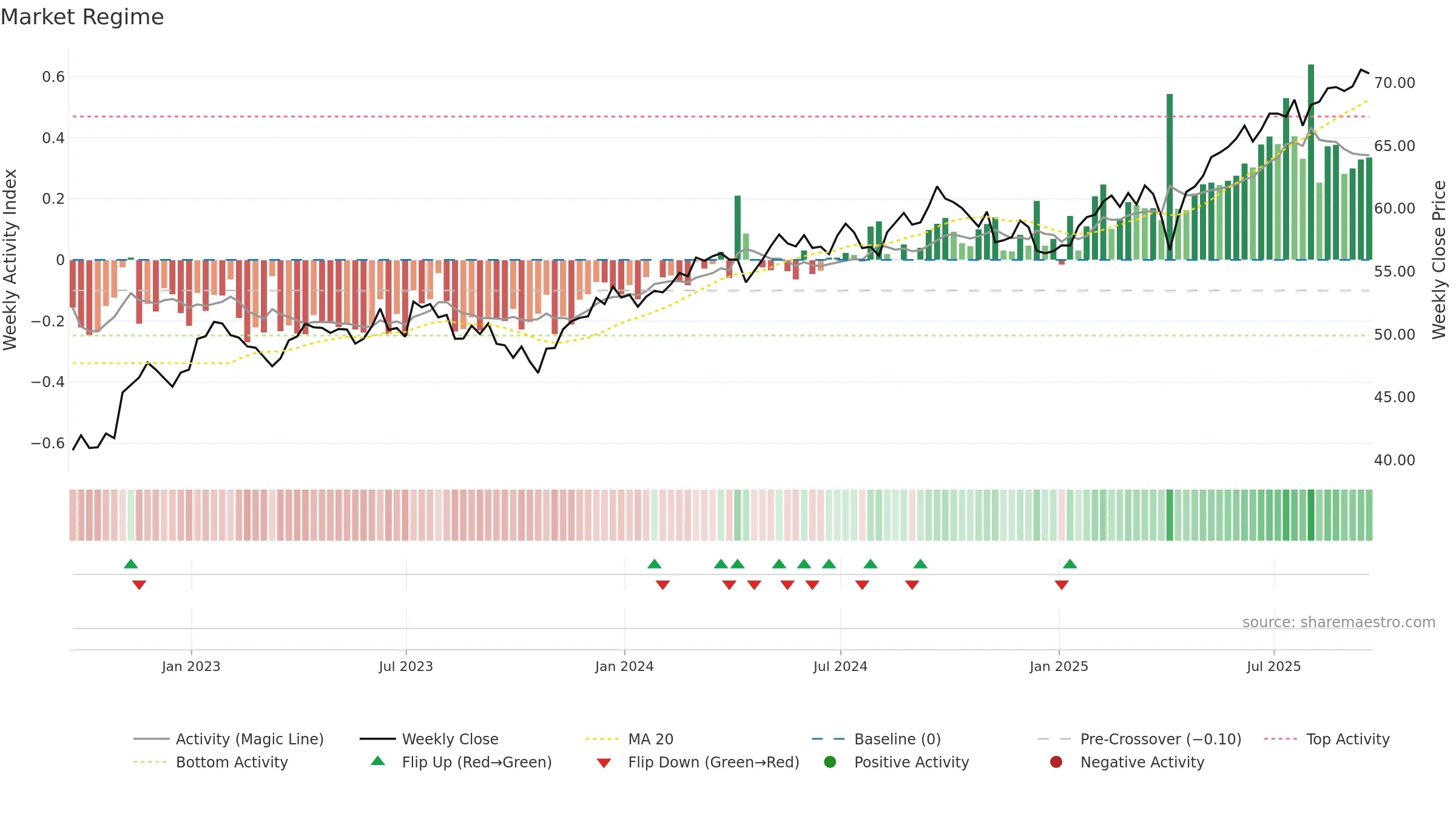Toggle the Top Activity legend entry

[1326, 739]
